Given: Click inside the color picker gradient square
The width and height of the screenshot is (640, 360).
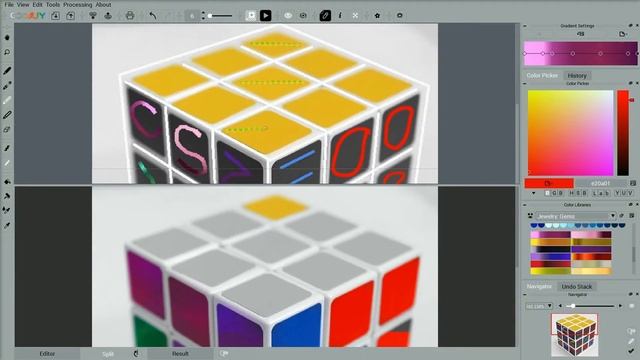Looking at the screenshot, I should [x=570, y=133].
